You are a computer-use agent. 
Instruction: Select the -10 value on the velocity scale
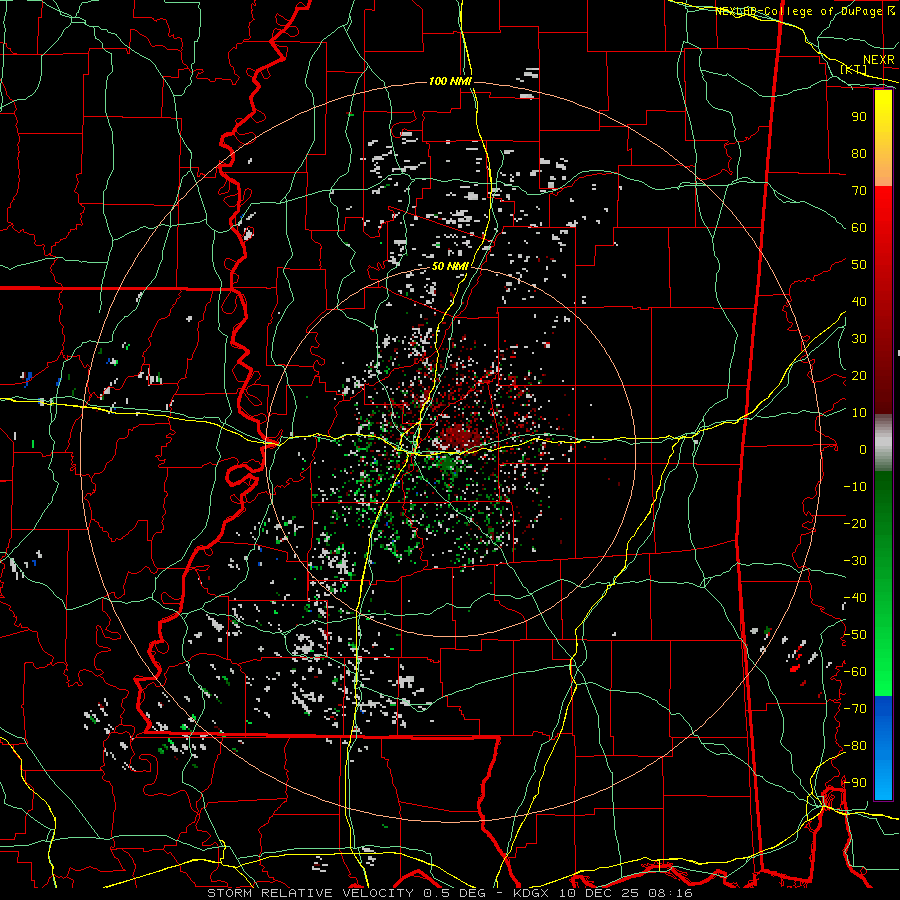(855, 487)
